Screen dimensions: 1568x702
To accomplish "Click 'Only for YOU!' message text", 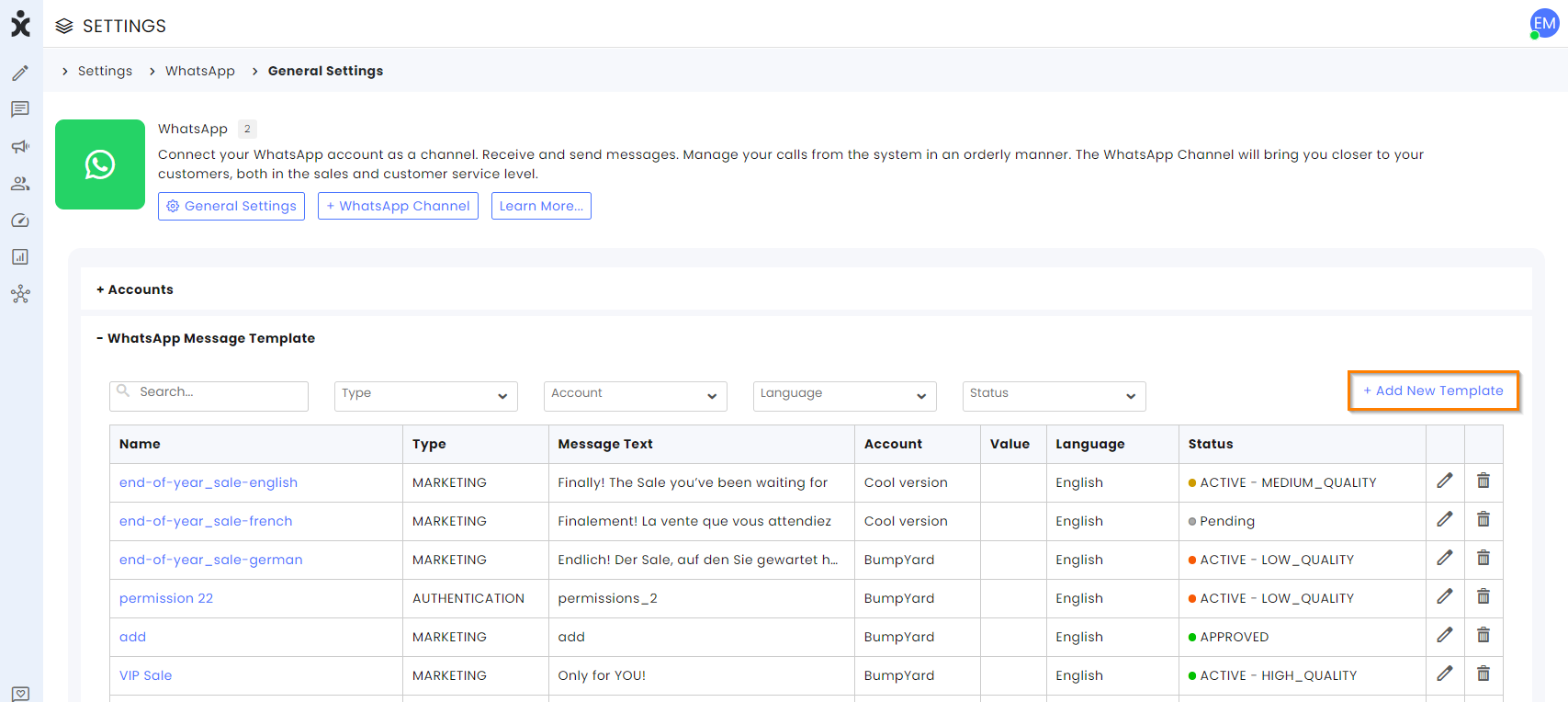I will pyautogui.click(x=602, y=675).
